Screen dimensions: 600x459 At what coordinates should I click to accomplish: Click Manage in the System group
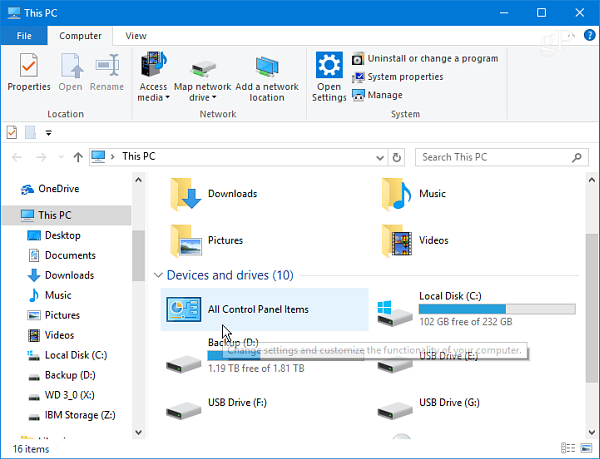(x=377, y=95)
